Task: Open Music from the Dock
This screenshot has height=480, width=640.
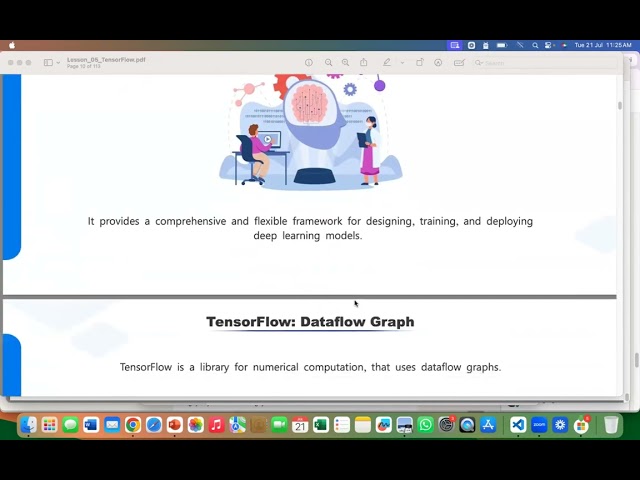Action: tap(216, 425)
